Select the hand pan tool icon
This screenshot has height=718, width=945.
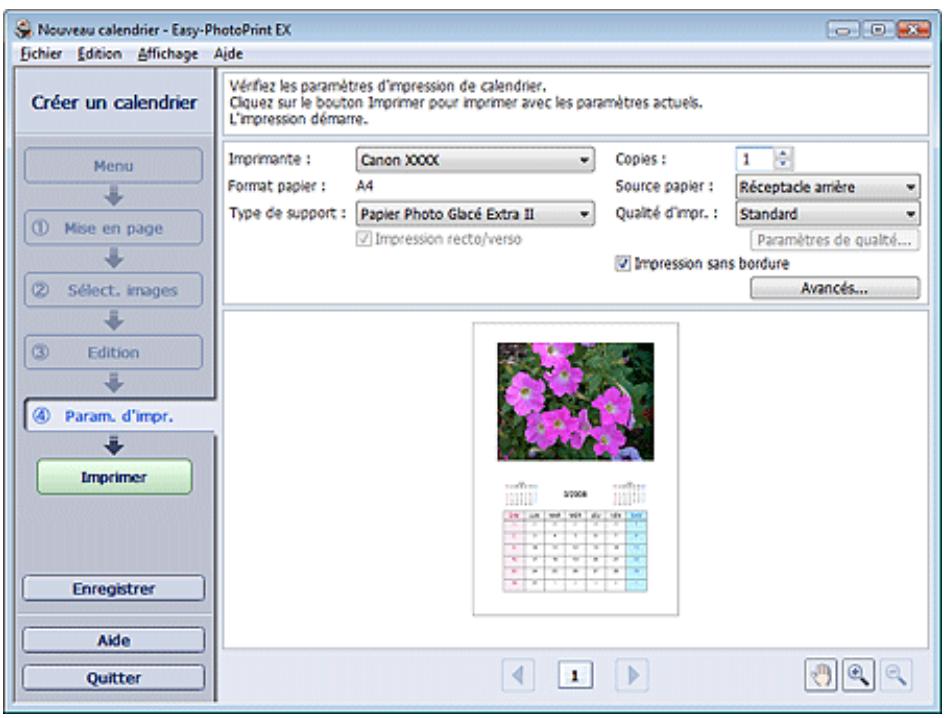[820, 675]
